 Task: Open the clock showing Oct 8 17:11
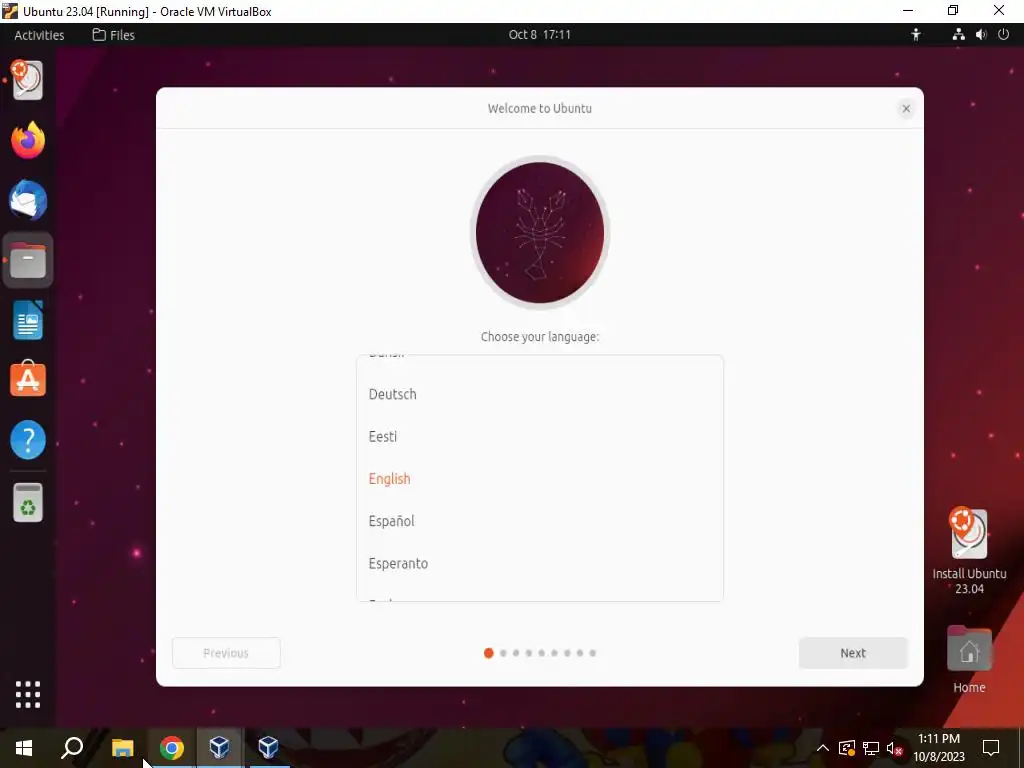539,35
